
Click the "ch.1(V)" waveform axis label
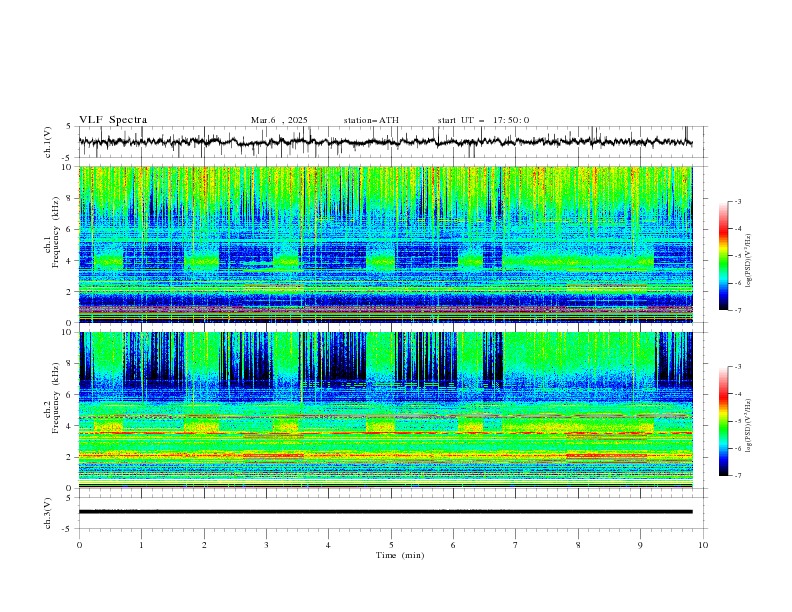click(47, 142)
